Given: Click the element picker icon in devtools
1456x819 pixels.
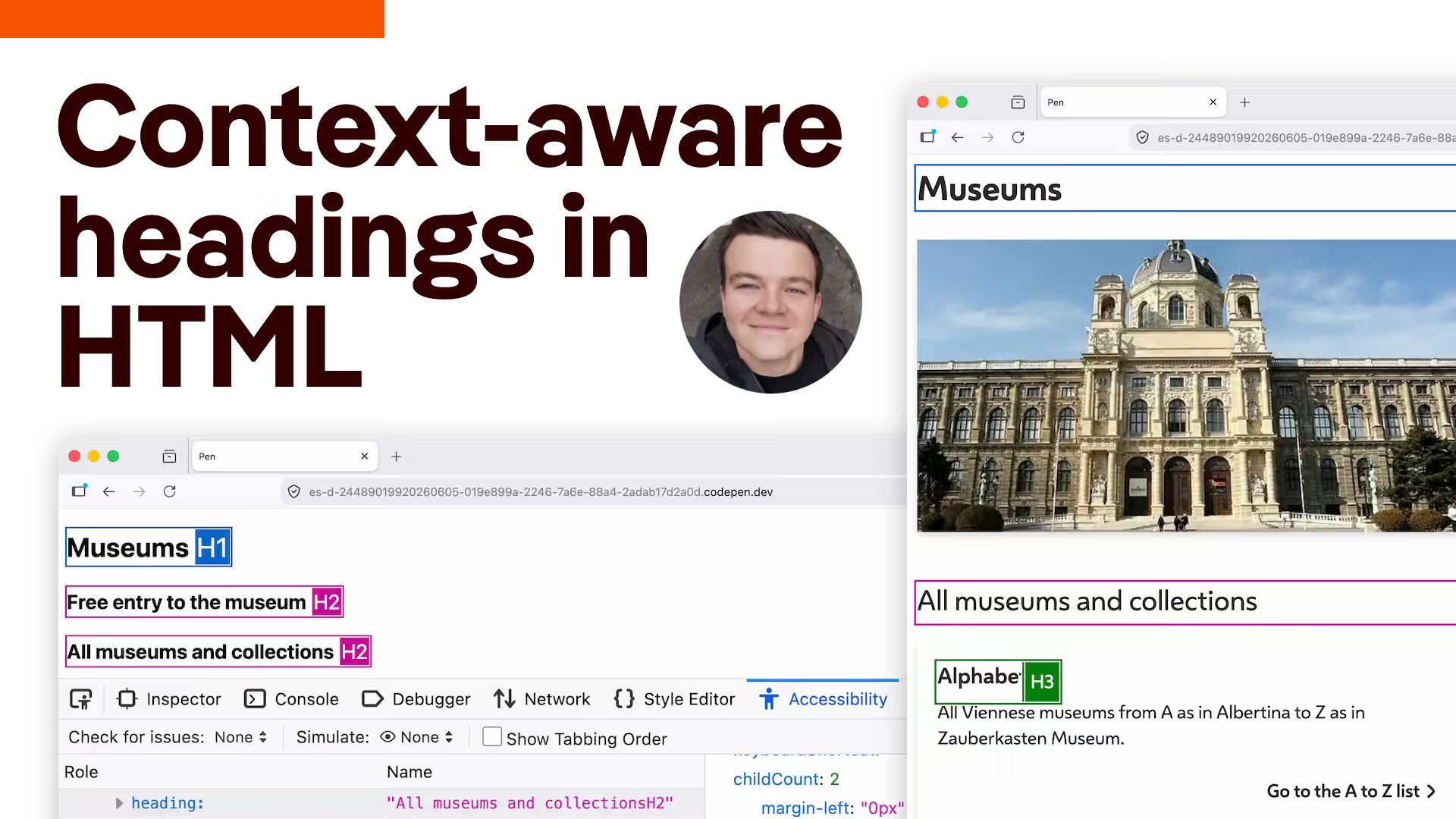Looking at the screenshot, I should pyautogui.click(x=81, y=699).
